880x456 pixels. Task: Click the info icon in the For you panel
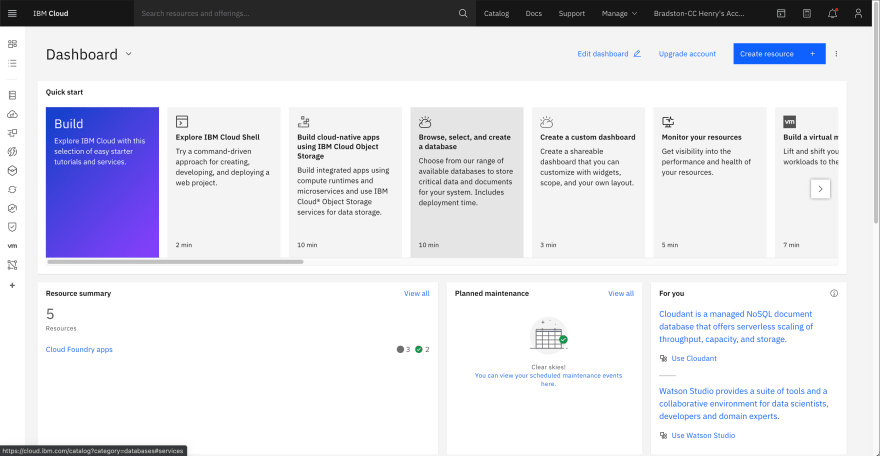coord(834,293)
